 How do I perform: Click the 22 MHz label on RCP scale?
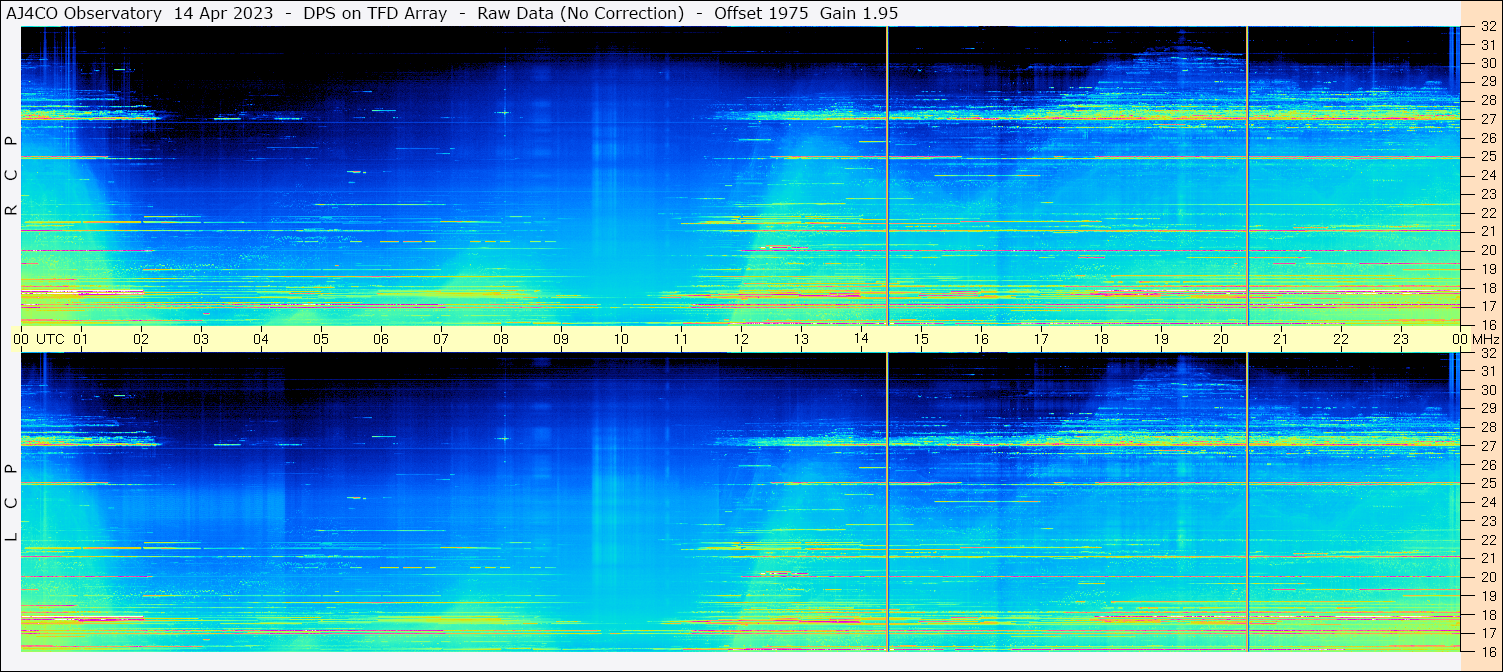click(x=1487, y=213)
